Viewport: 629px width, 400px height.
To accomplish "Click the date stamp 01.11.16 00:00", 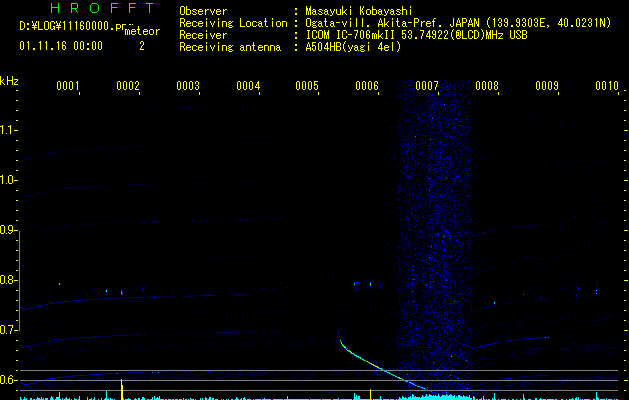I will 61,46.
